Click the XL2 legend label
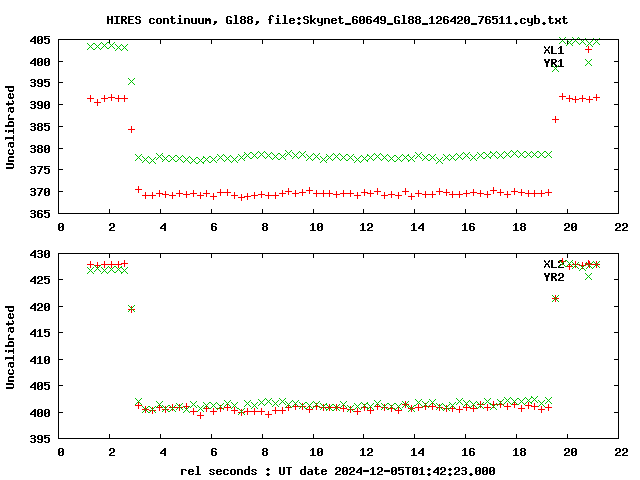The width and height of the screenshot is (640, 480). (553, 264)
